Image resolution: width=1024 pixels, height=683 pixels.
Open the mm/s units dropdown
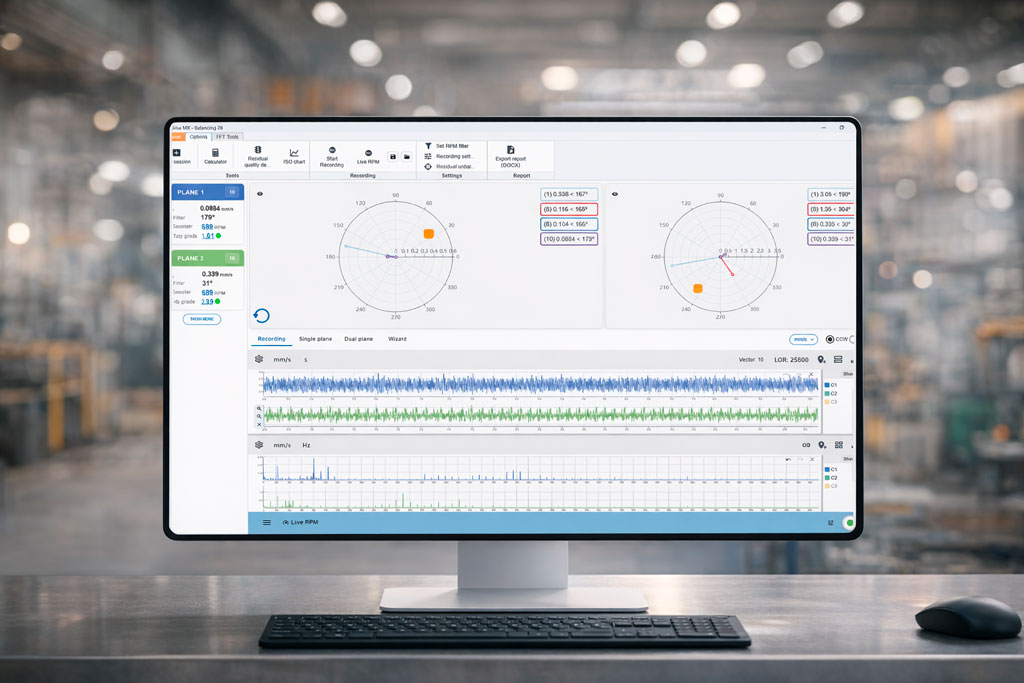[x=803, y=339]
